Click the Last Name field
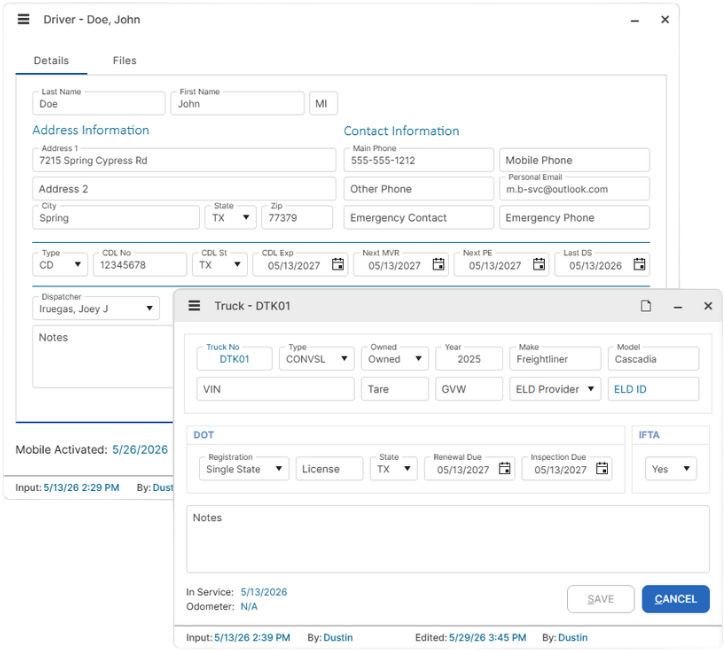 point(99,103)
